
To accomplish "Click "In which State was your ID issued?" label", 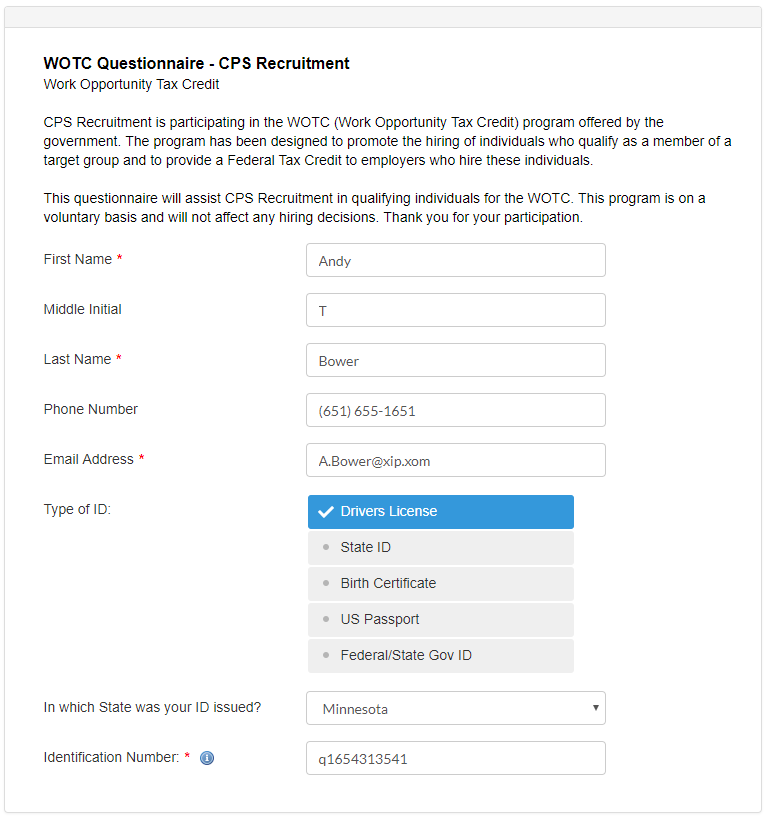I will coord(152,707).
